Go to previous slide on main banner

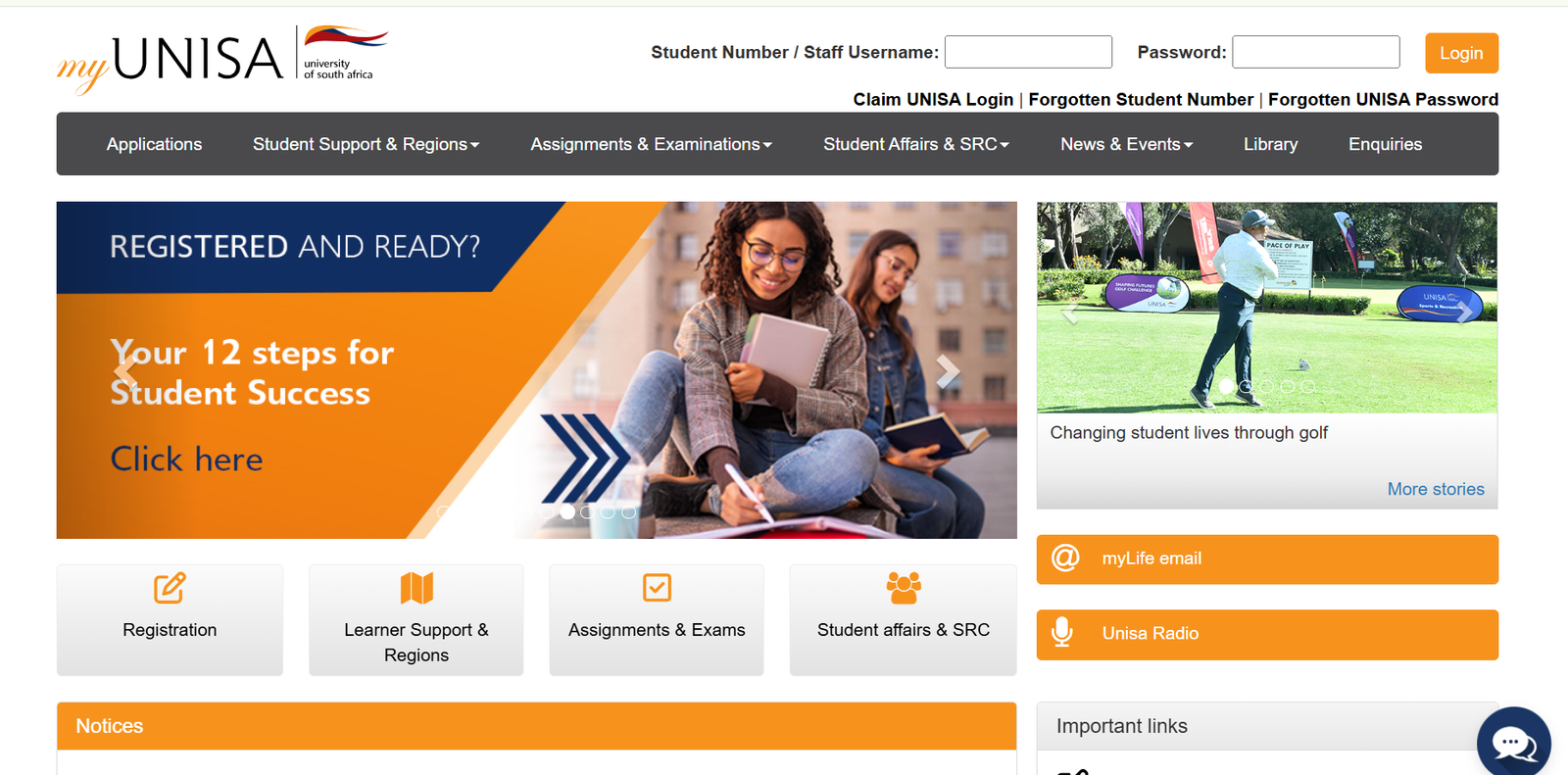coord(125,370)
